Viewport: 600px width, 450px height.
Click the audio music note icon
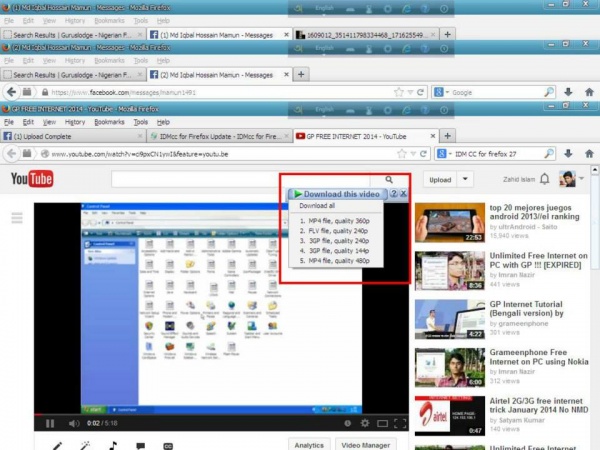click(112, 446)
